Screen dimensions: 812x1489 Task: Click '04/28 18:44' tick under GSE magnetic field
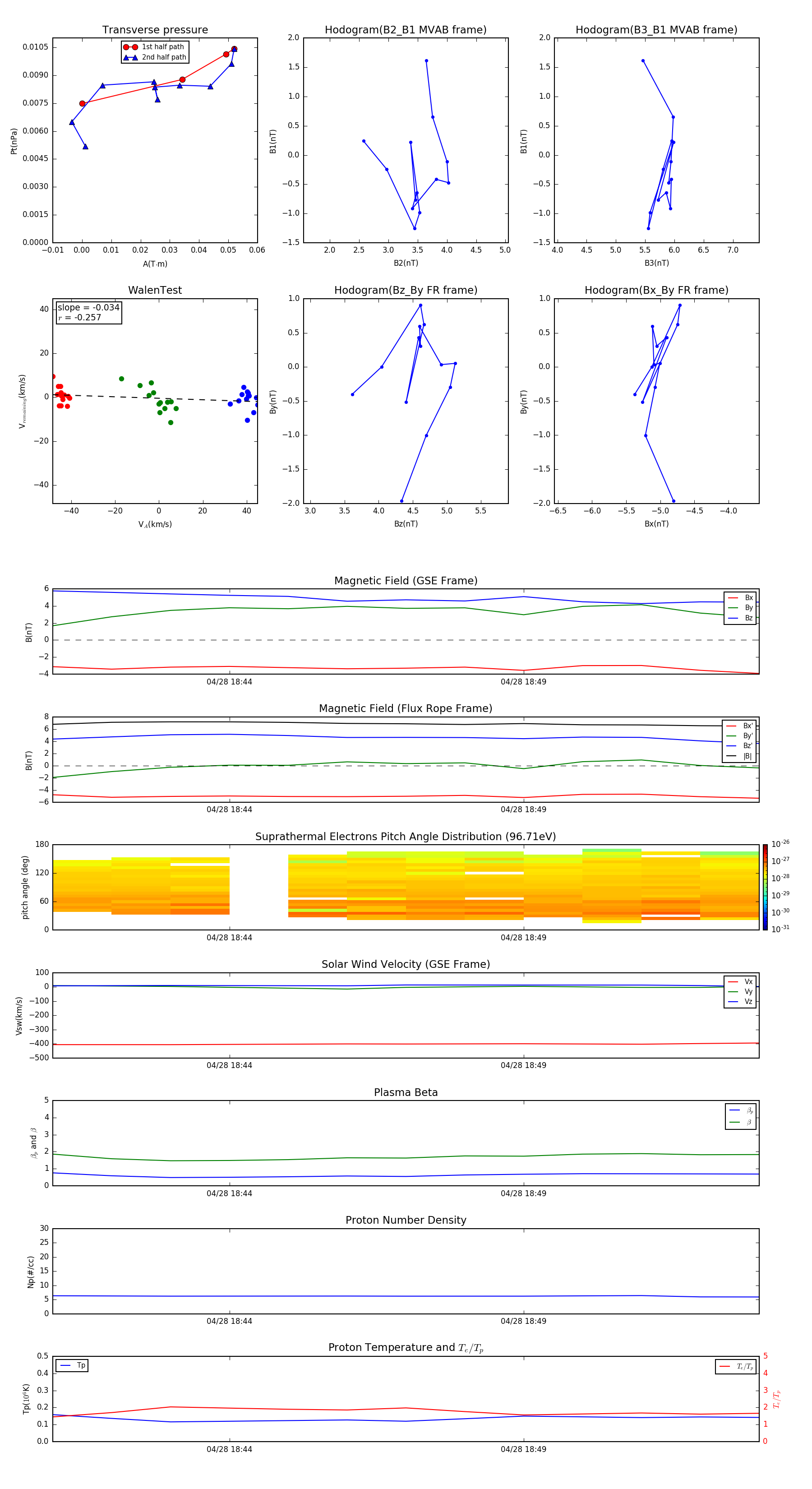coord(230,682)
